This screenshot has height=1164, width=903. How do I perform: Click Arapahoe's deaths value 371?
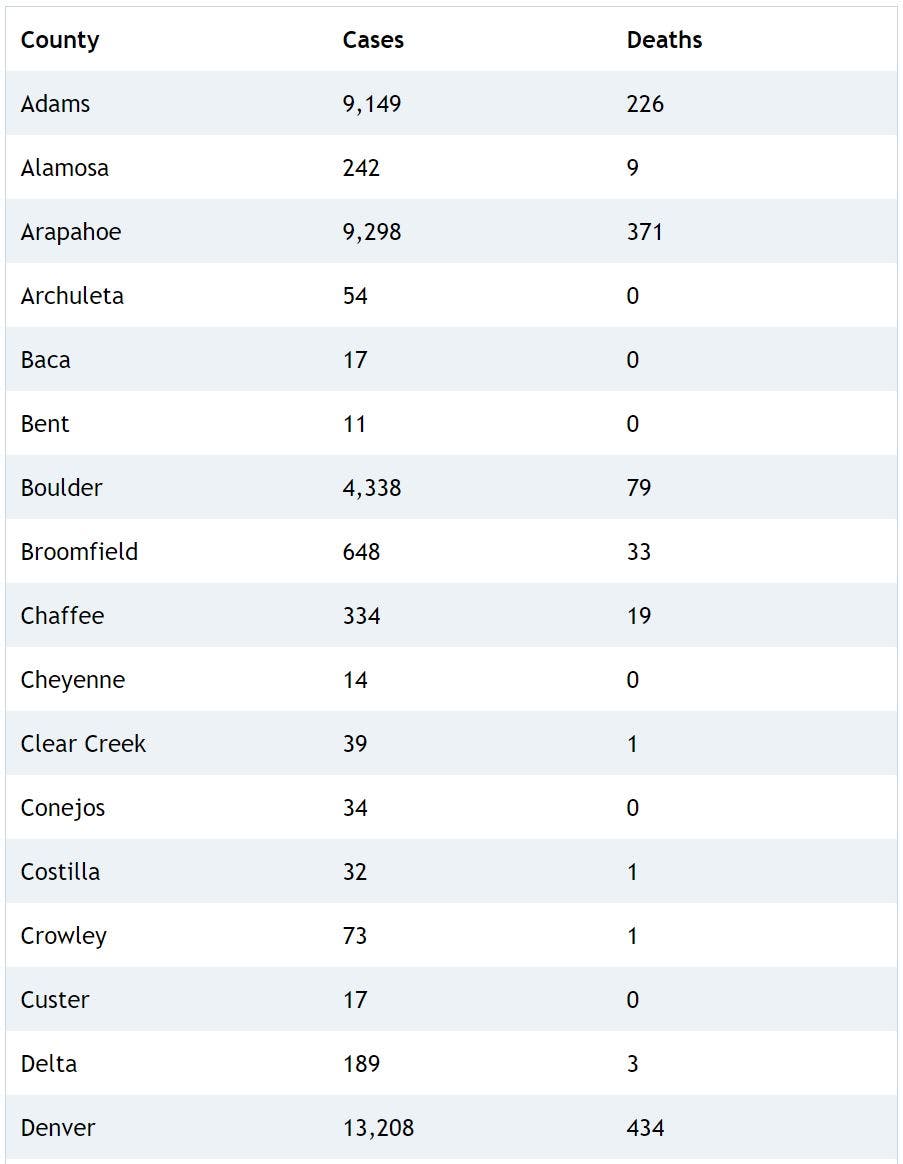(x=645, y=232)
